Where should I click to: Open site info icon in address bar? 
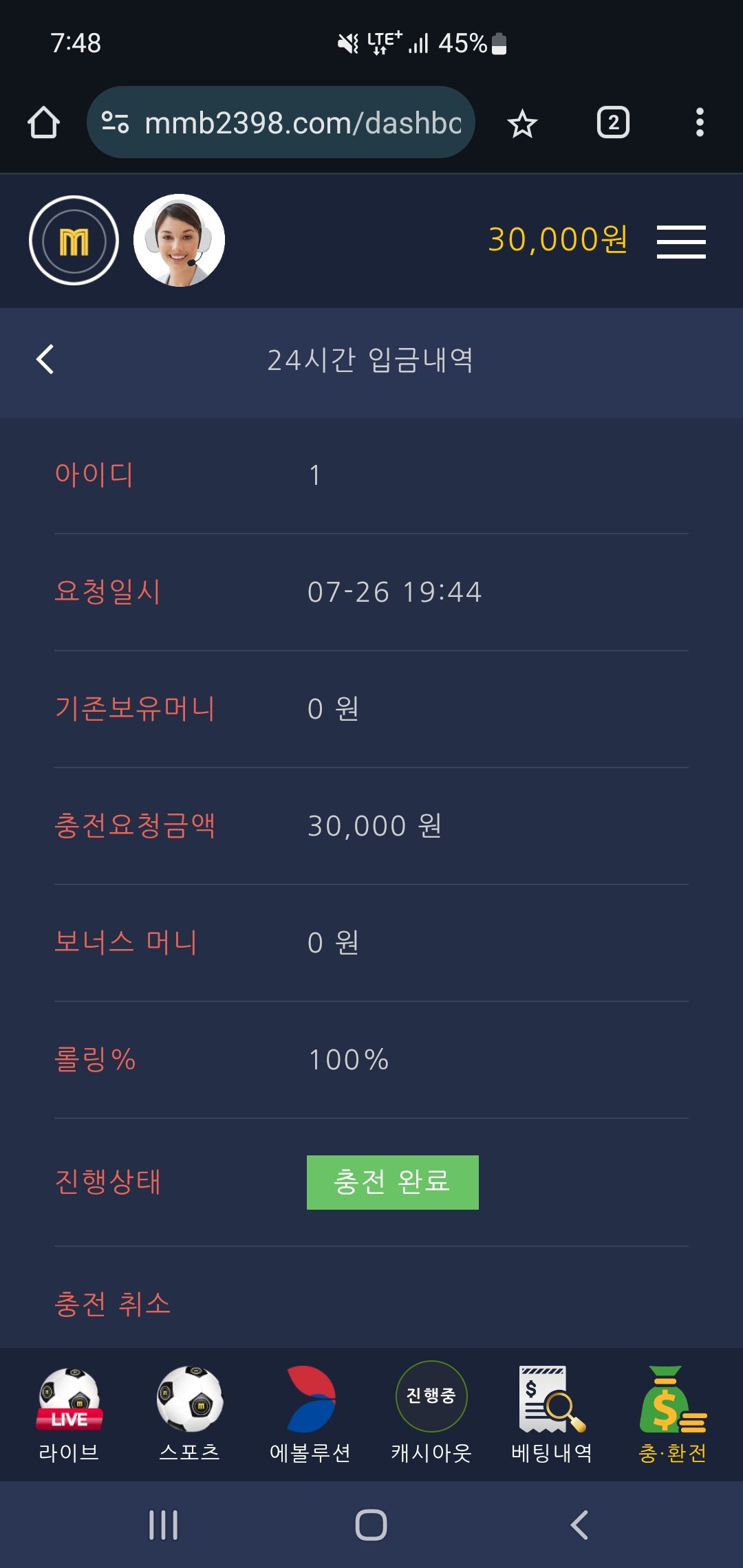pos(115,123)
